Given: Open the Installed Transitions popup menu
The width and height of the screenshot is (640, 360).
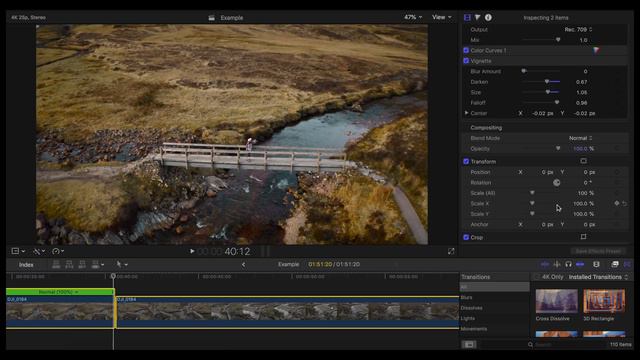Looking at the screenshot, I should [598, 277].
